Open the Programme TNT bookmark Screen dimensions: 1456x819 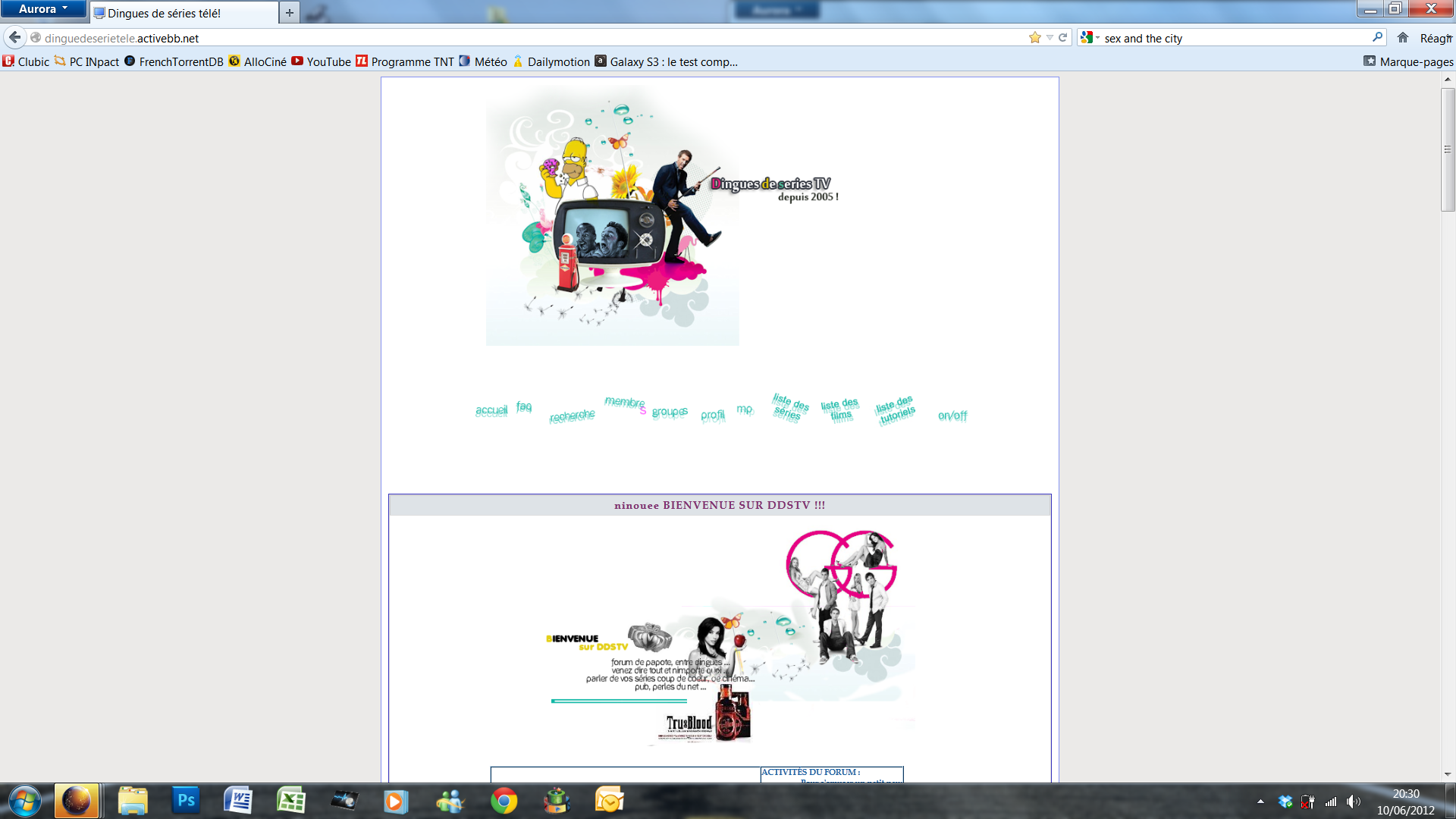click(x=405, y=61)
